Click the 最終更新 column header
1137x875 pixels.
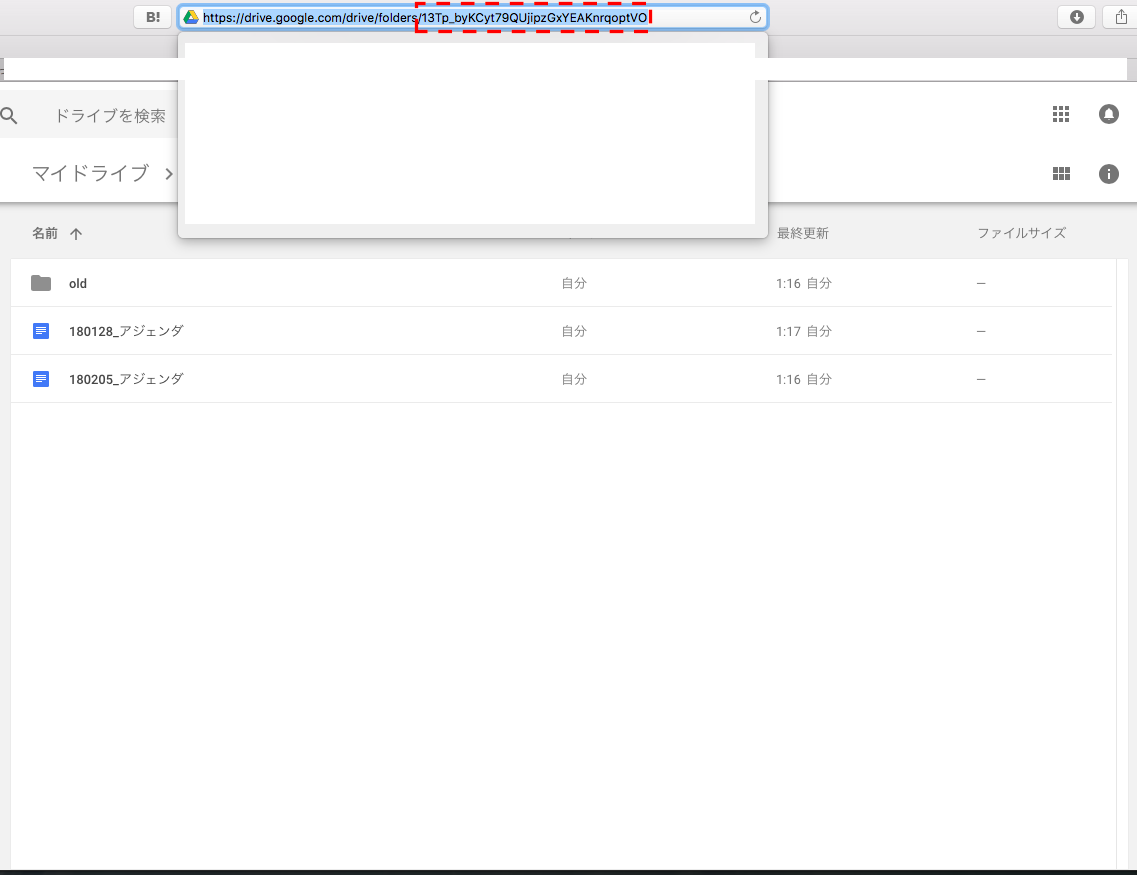click(802, 233)
